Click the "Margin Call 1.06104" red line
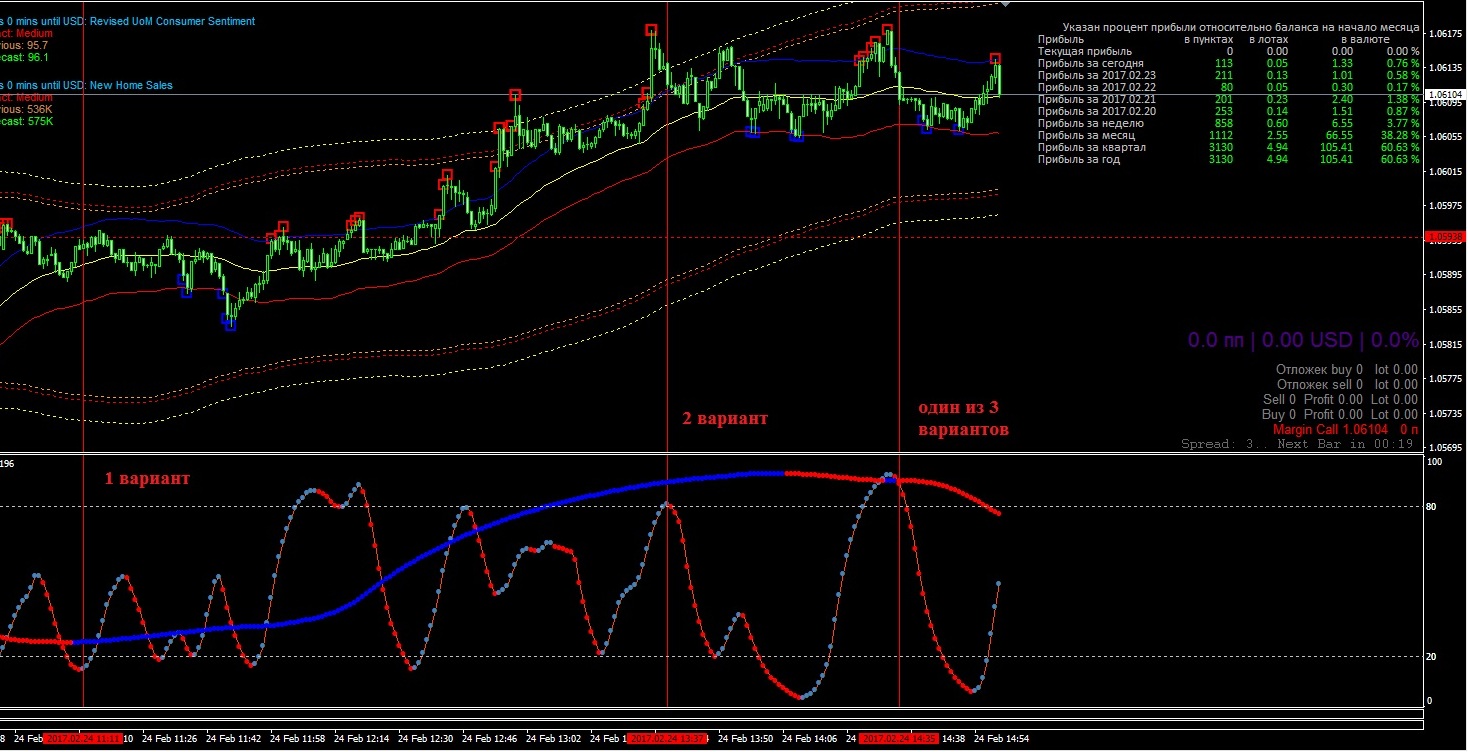This screenshot has width=1468, height=752. pyautogui.click(x=1345, y=429)
